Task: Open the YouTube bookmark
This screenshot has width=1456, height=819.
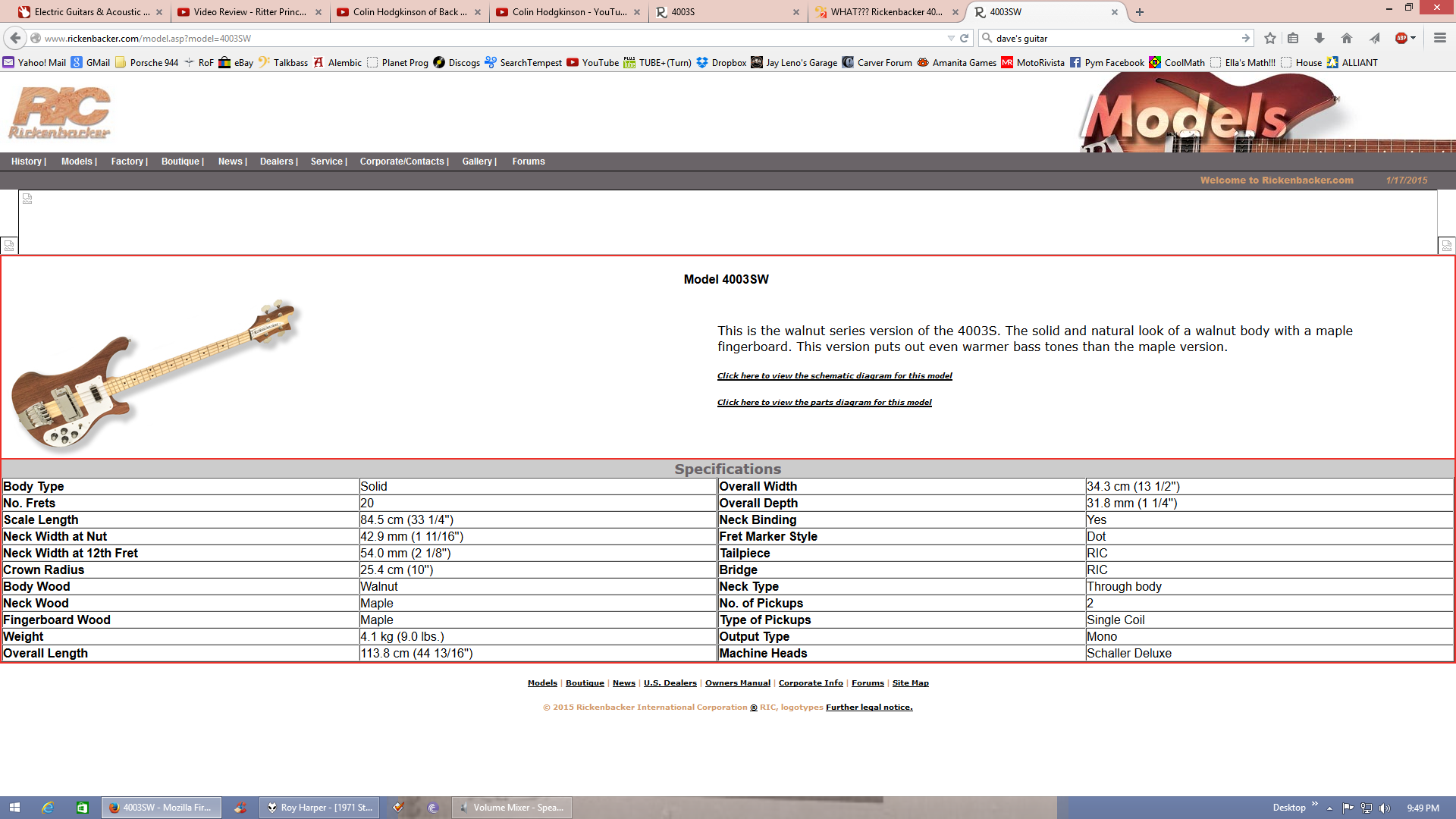Action: [x=593, y=63]
